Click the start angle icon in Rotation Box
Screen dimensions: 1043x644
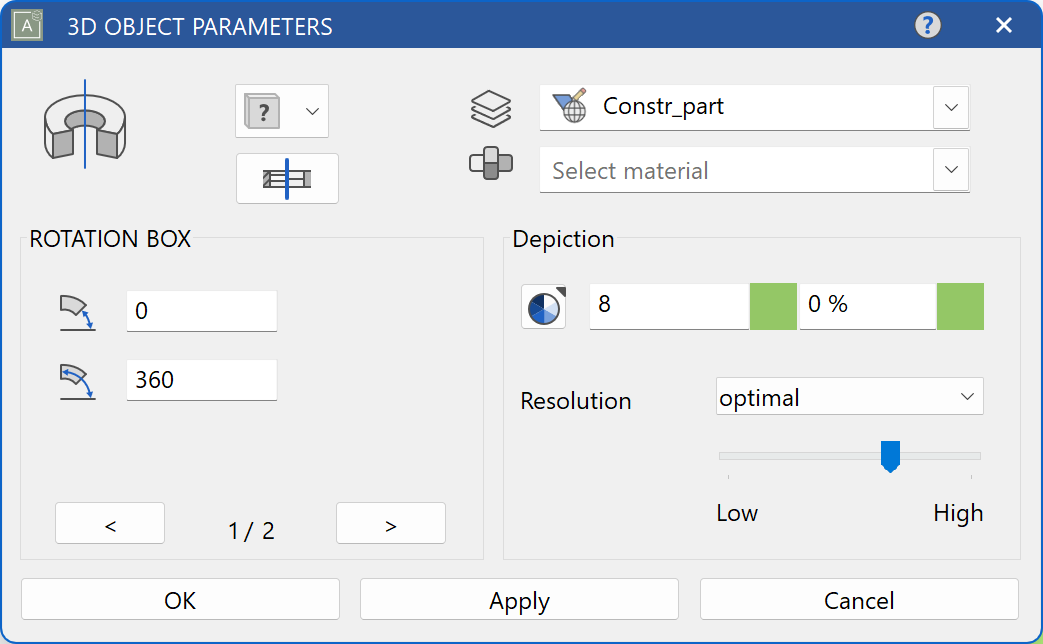[x=78, y=311]
